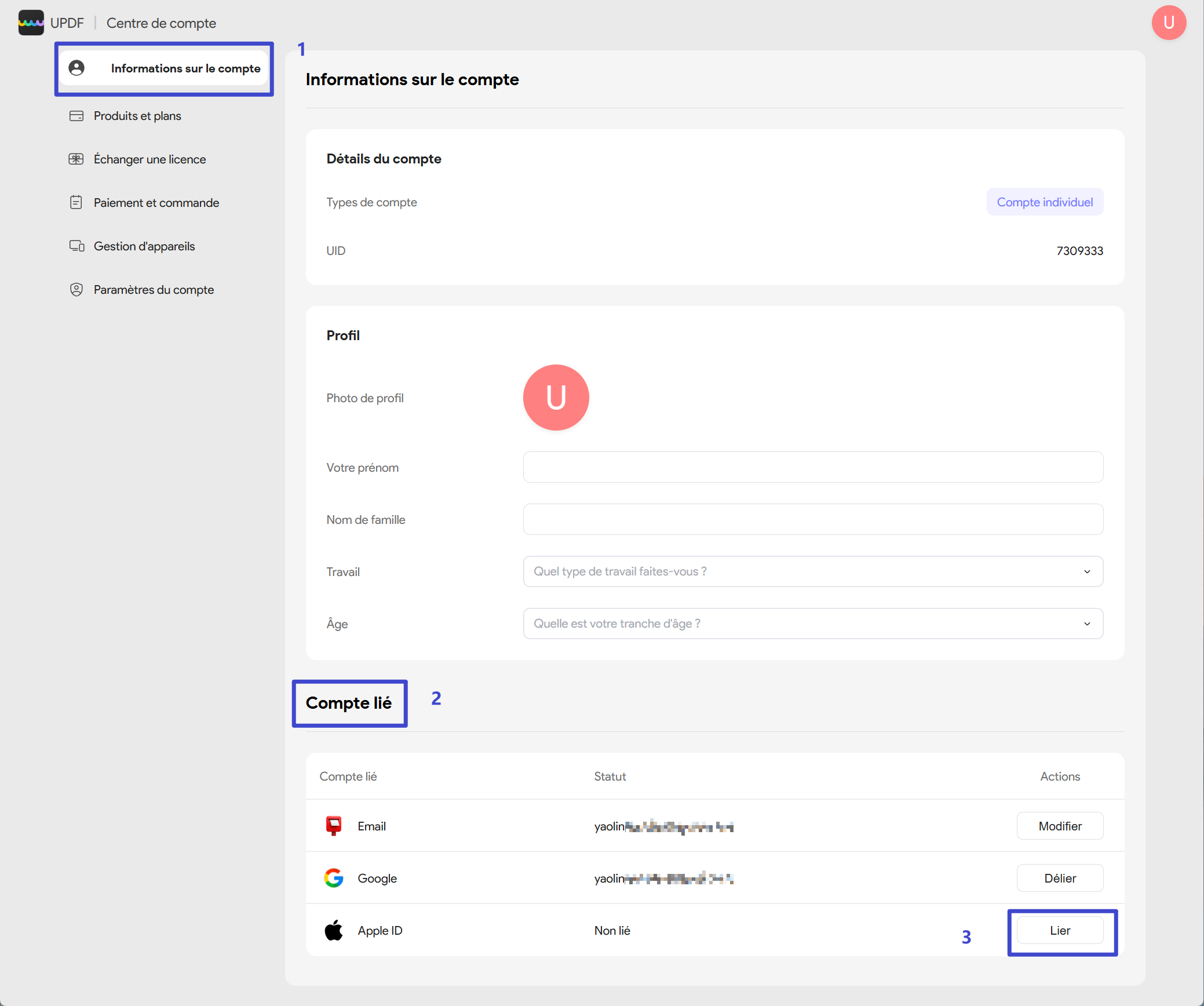Click the Apple logo in linked accounts

(x=334, y=930)
